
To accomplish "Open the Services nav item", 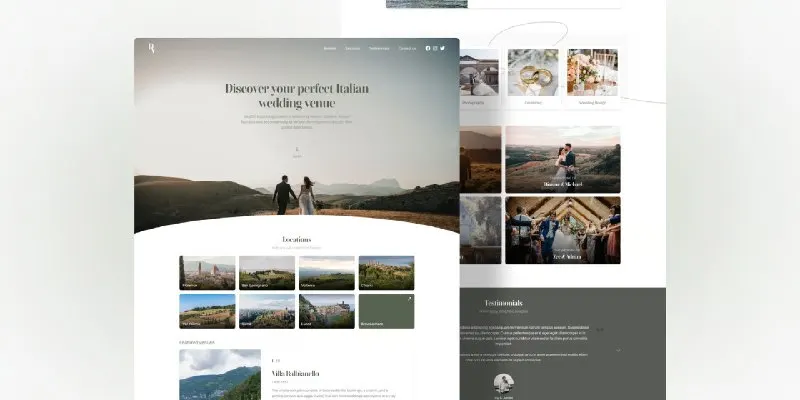I will (x=353, y=48).
